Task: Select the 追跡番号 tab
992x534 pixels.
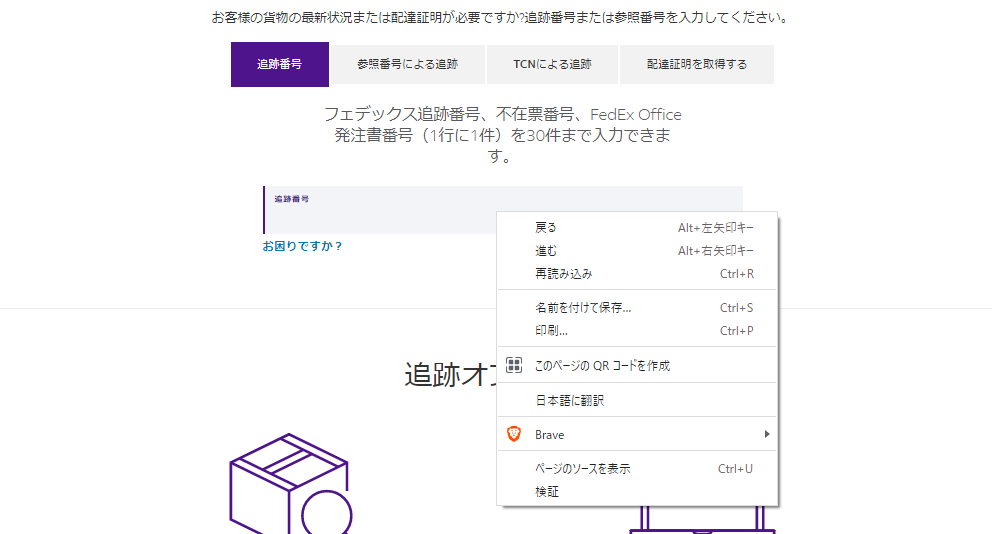Action: 279,64
